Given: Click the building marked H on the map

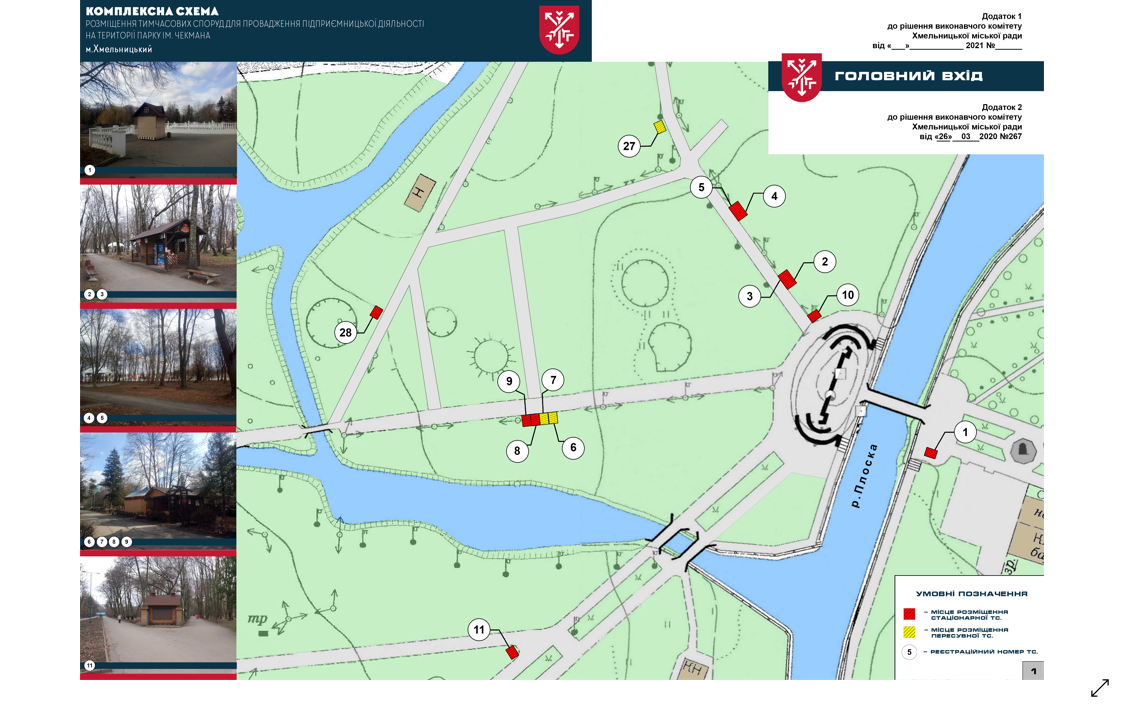Looking at the screenshot, I should point(420,192).
